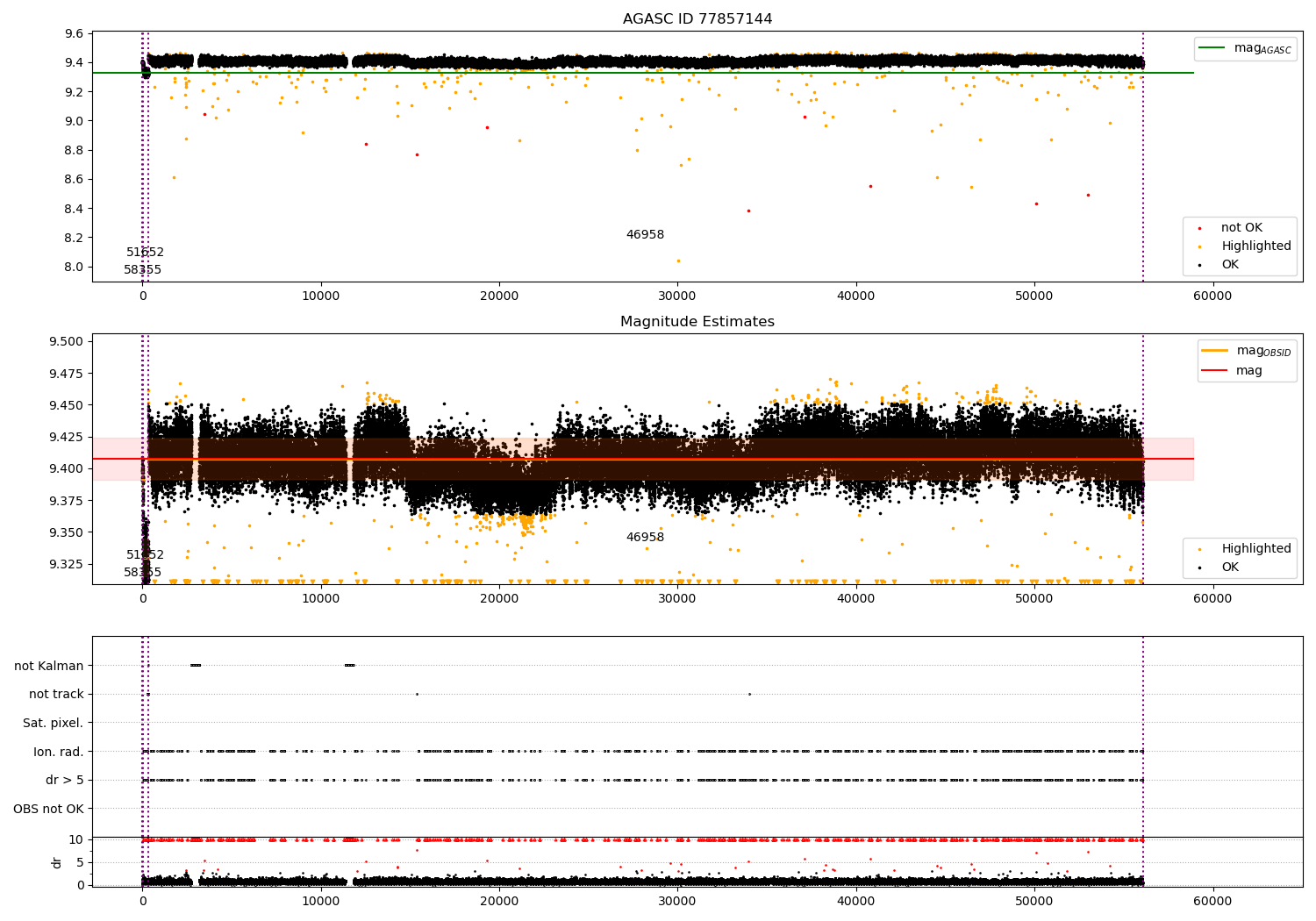This screenshot has width=1316, height=921.
Task: Click the '50000' x-tick under the middle plot
Action: coord(1034,599)
